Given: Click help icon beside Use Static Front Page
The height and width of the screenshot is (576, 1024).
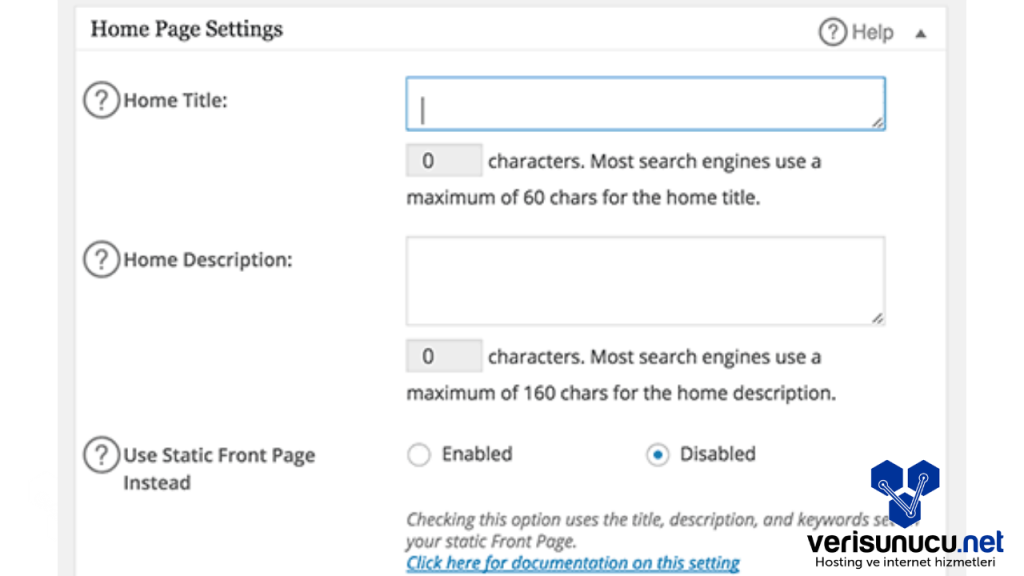Looking at the screenshot, I should pos(101,456).
